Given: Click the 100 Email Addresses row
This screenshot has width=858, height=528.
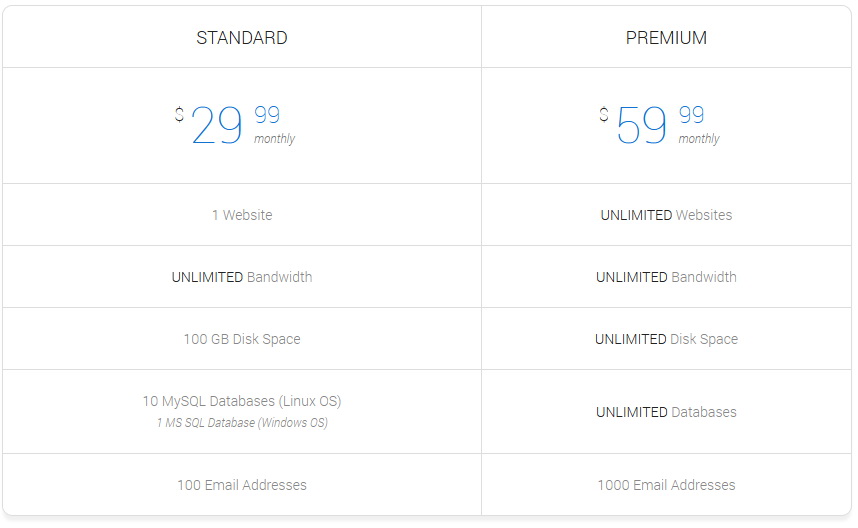Looking at the screenshot, I should point(242,485).
